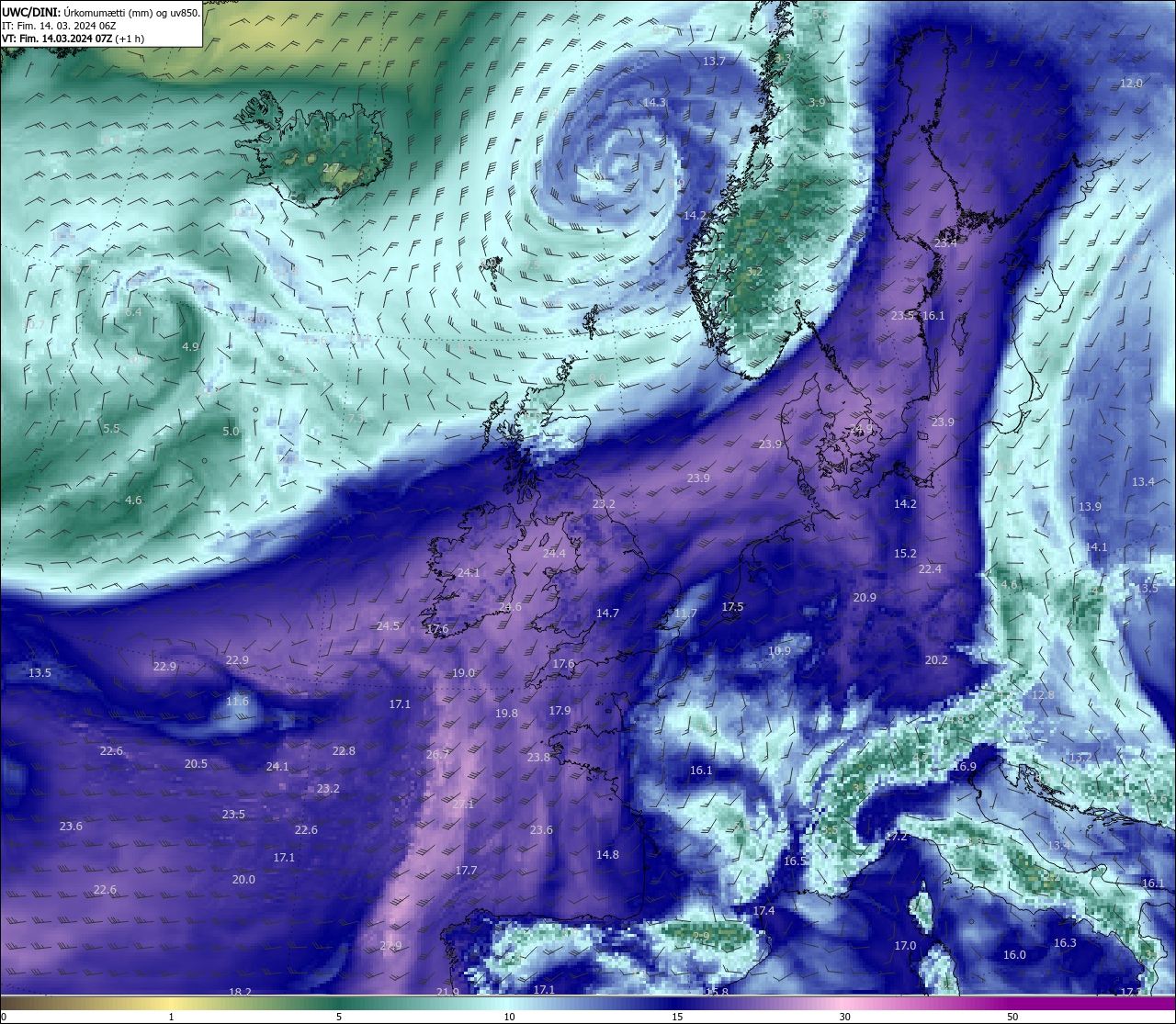The image size is (1176, 1024).
Task: Select the 23.4 value over the Baltic
Action: coord(945,243)
